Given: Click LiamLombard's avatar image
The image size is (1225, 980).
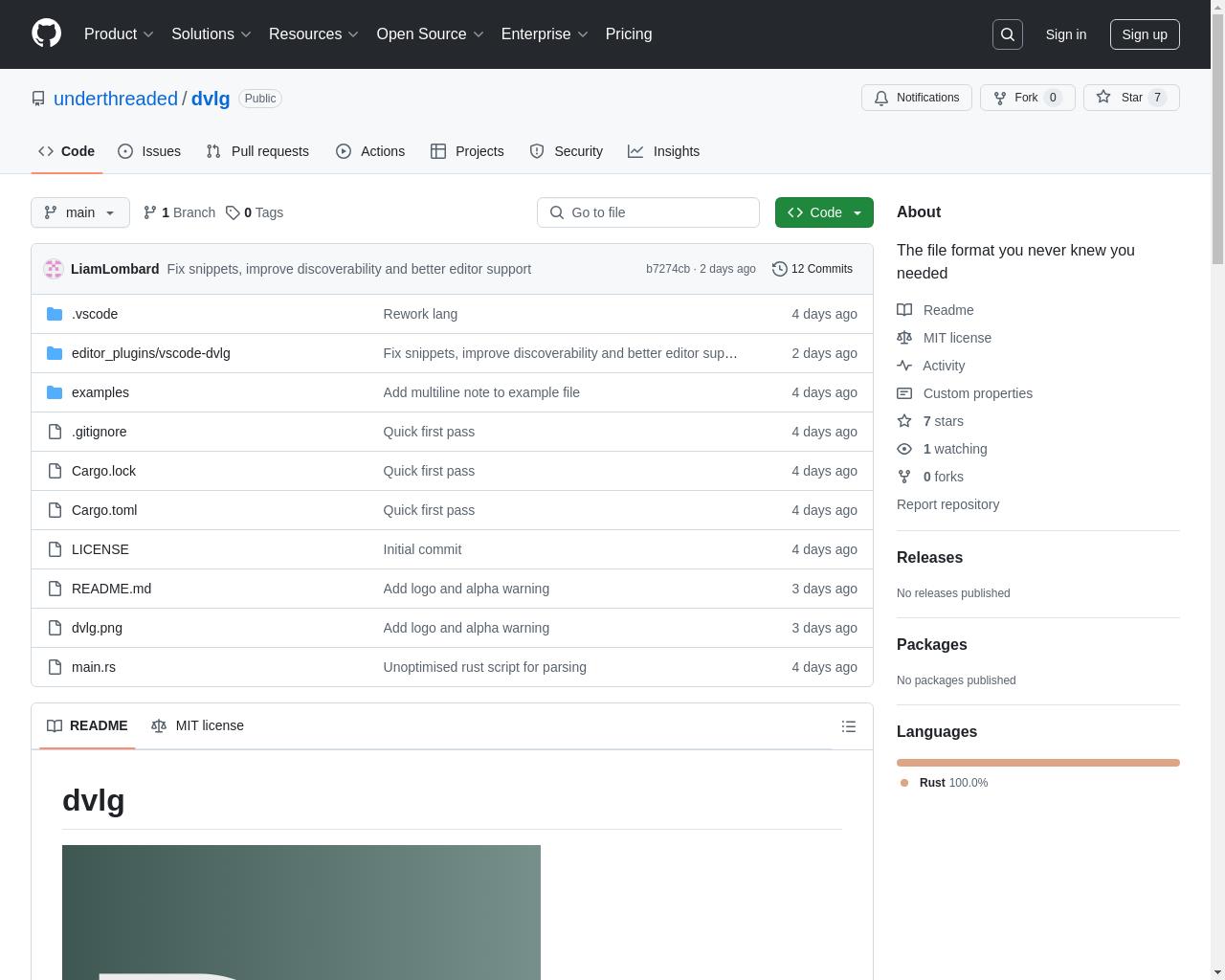Looking at the screenshot, I should click(x=54, y=269).
